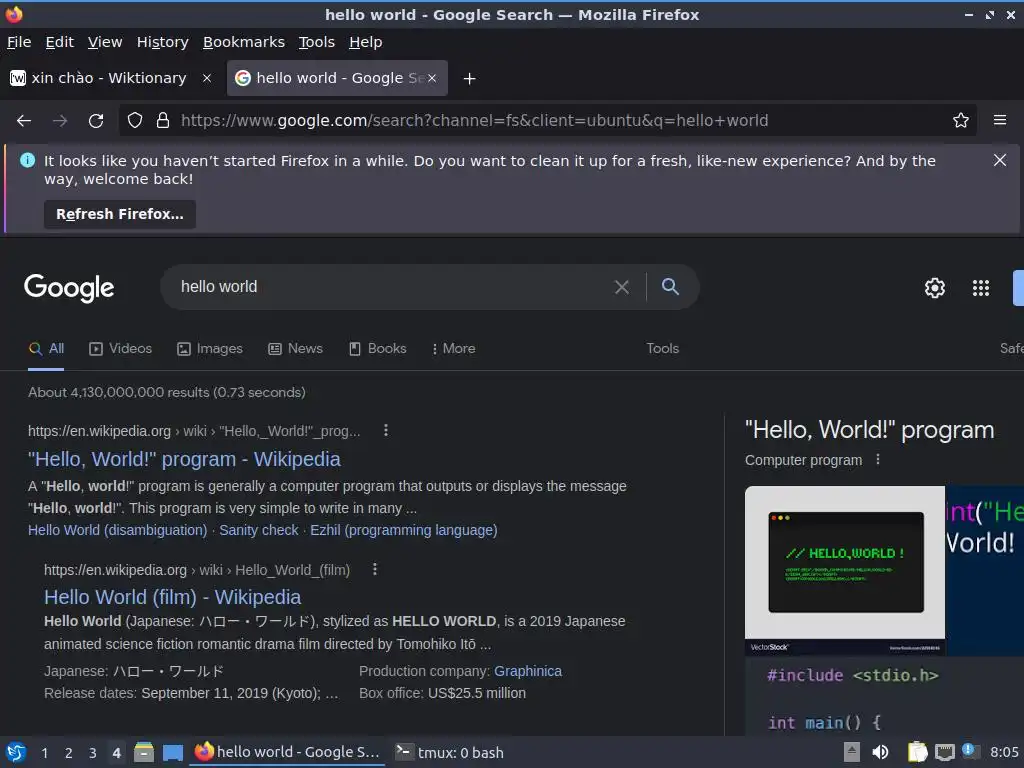Open more options beside Computer program label
Image resolution: width=1024 pixels, height=768 pixels.
878,460
